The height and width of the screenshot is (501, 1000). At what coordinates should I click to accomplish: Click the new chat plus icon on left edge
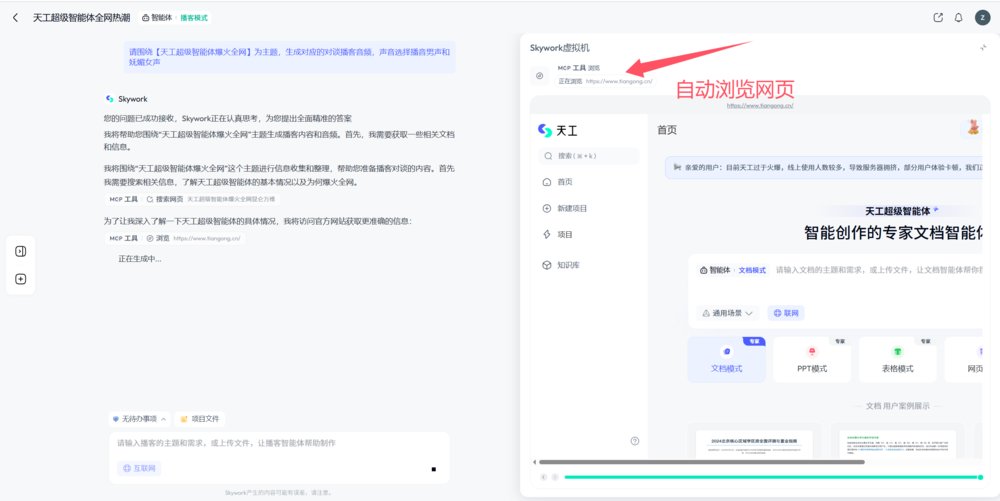click(21, 279)
